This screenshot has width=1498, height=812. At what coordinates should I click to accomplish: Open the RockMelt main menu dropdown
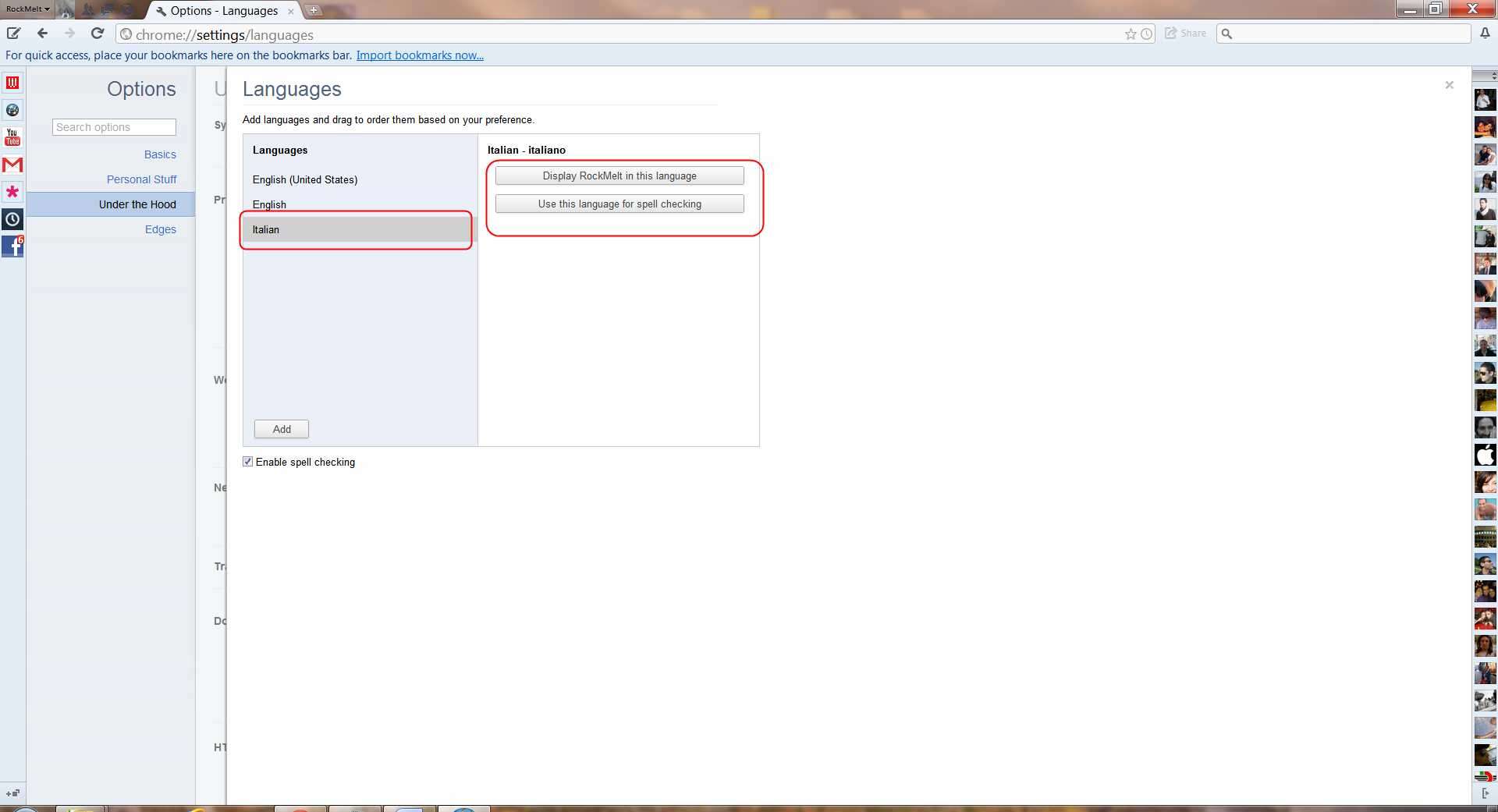tap(27, 9)
